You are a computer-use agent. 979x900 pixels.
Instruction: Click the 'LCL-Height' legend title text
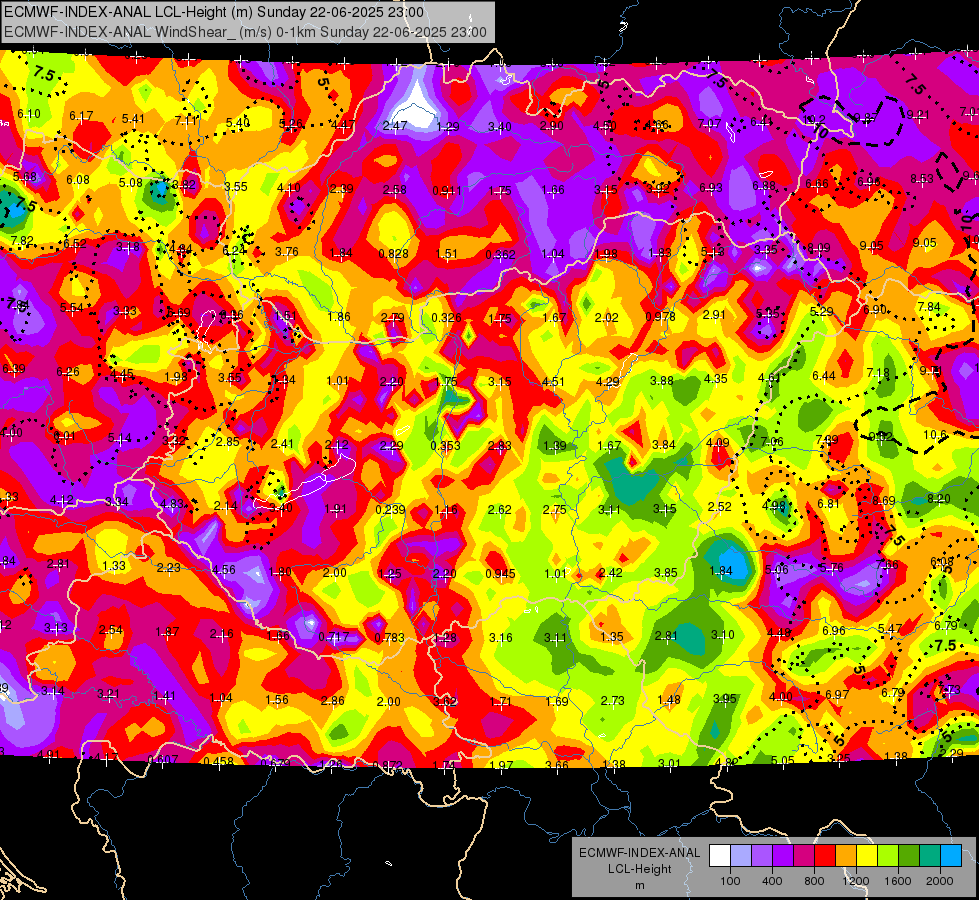640,869
